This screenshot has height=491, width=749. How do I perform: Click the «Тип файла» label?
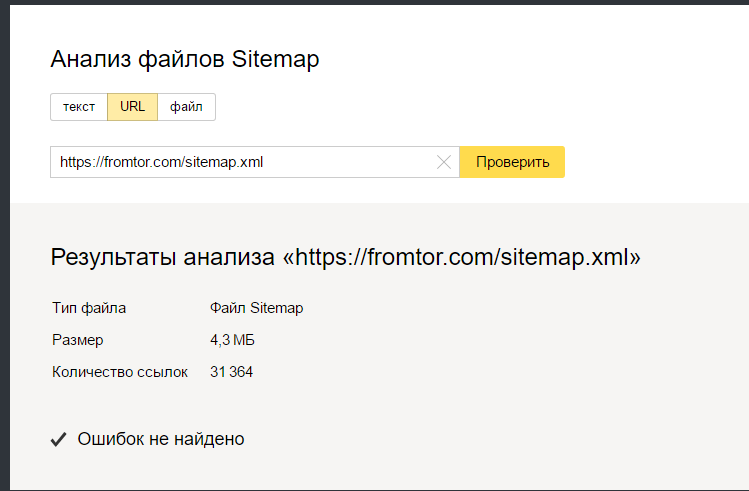click(89, 308)
